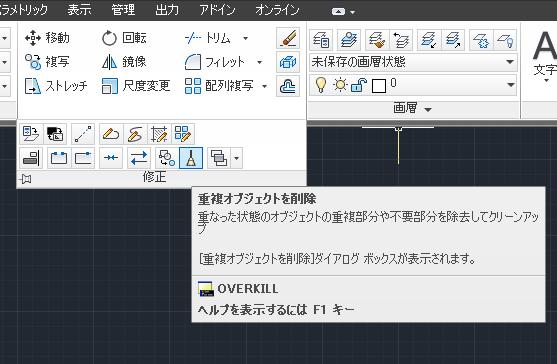Click the Layer Off bulb icon
Image resolution: width=557 pixels, height=364 pixels.
505,40
